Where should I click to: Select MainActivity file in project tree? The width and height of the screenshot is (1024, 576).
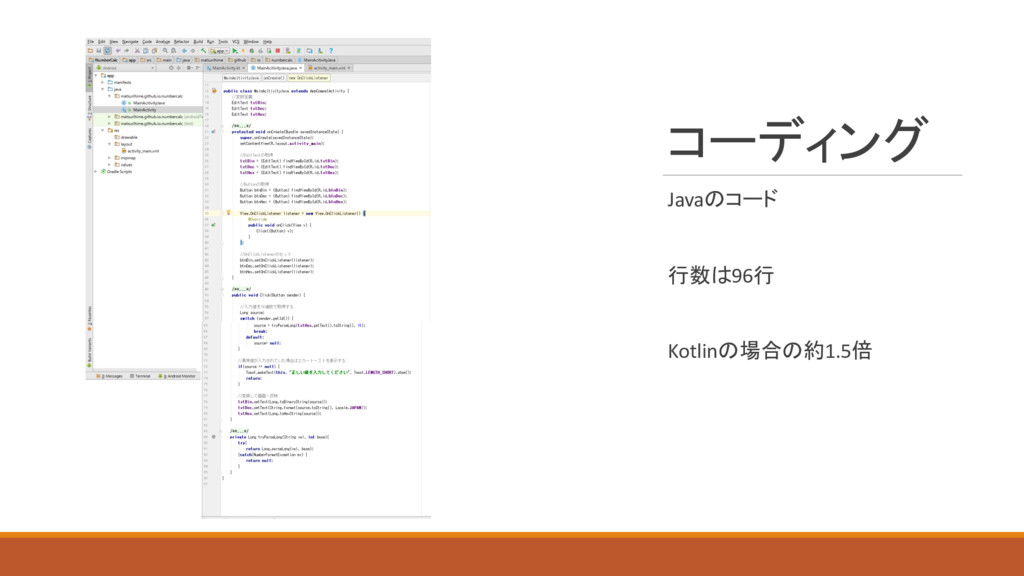(x=144, y=110)
